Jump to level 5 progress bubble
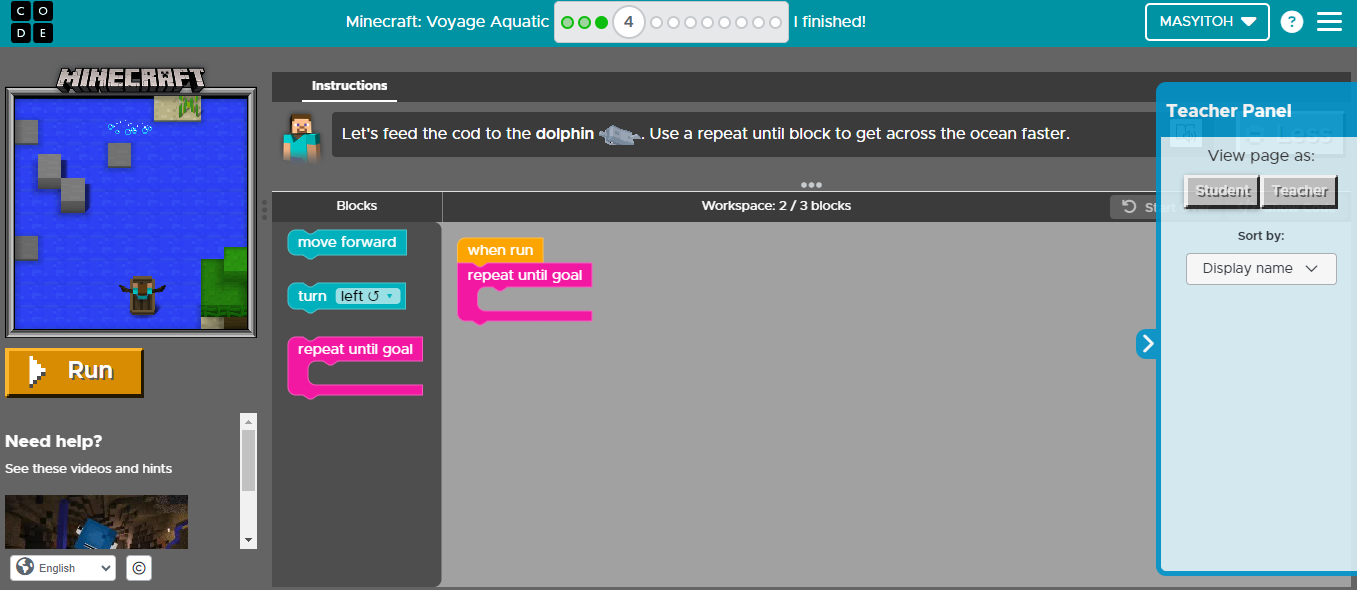Image resolution: width=1357 pixels, height=590 pixels. (657, 22)
